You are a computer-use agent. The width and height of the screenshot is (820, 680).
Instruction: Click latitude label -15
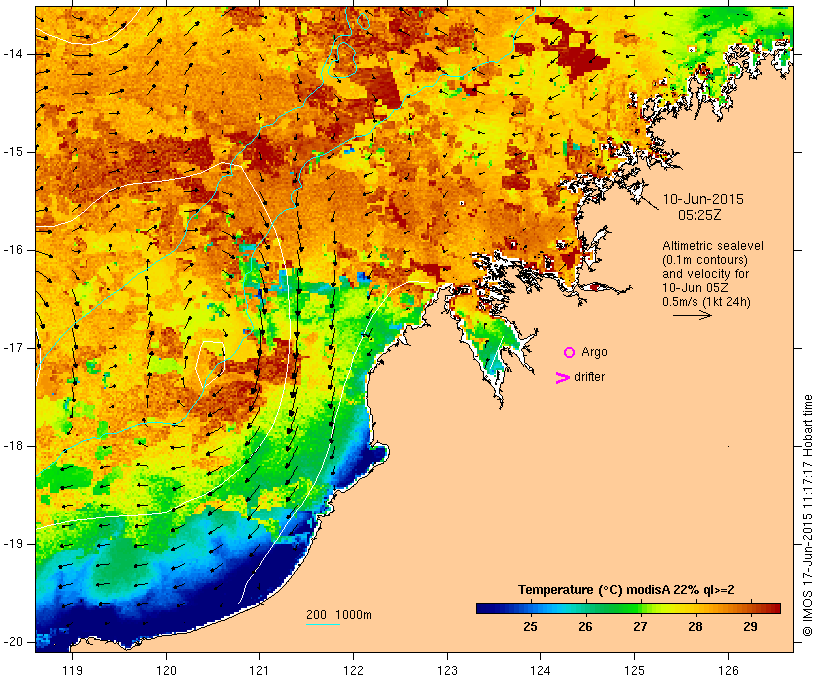(x=13, y=152)
